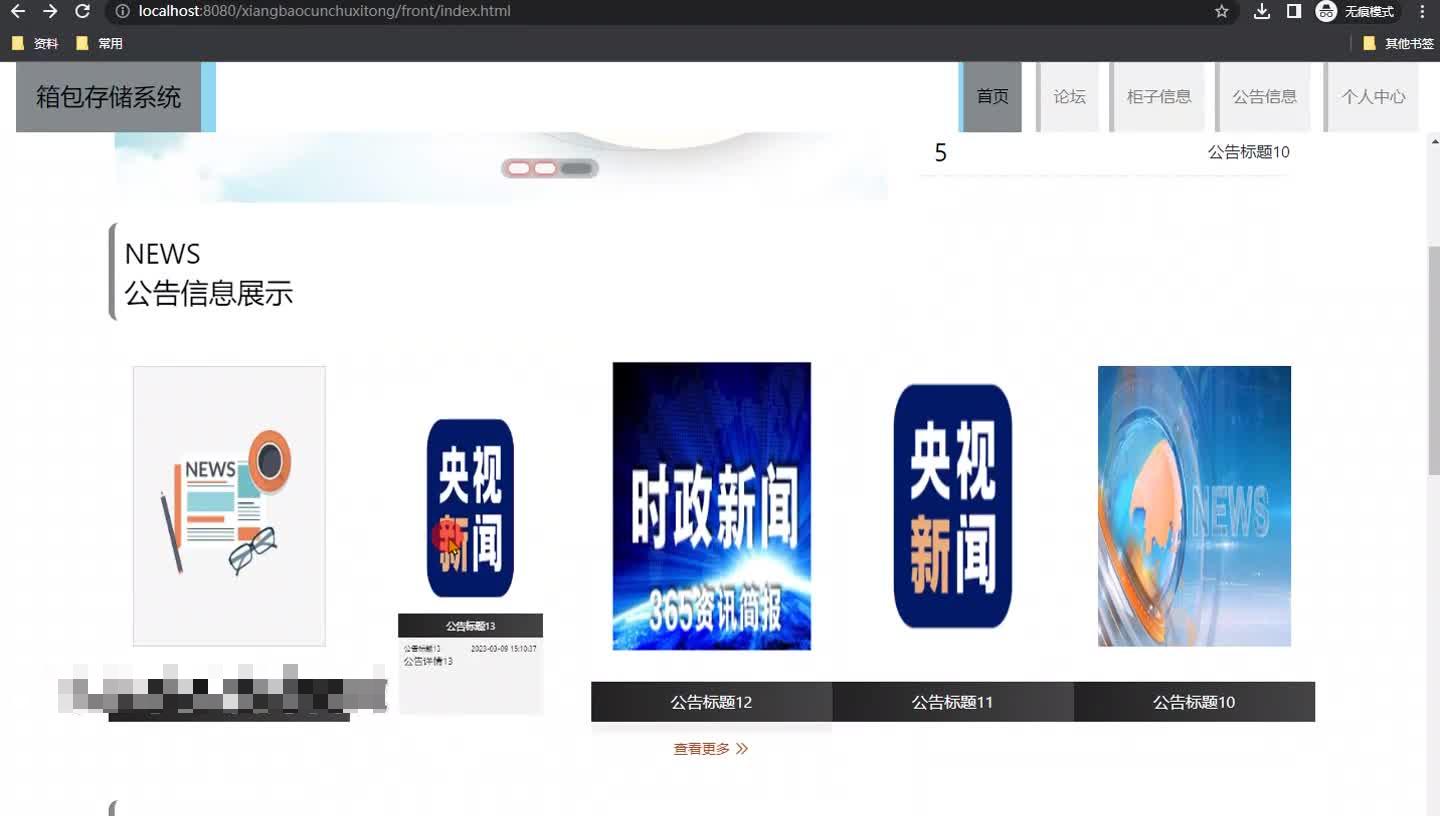Click the 公告详情13 text in the card
The height and width of the screenshot is (816, 1440).
(x=428, y=662)
